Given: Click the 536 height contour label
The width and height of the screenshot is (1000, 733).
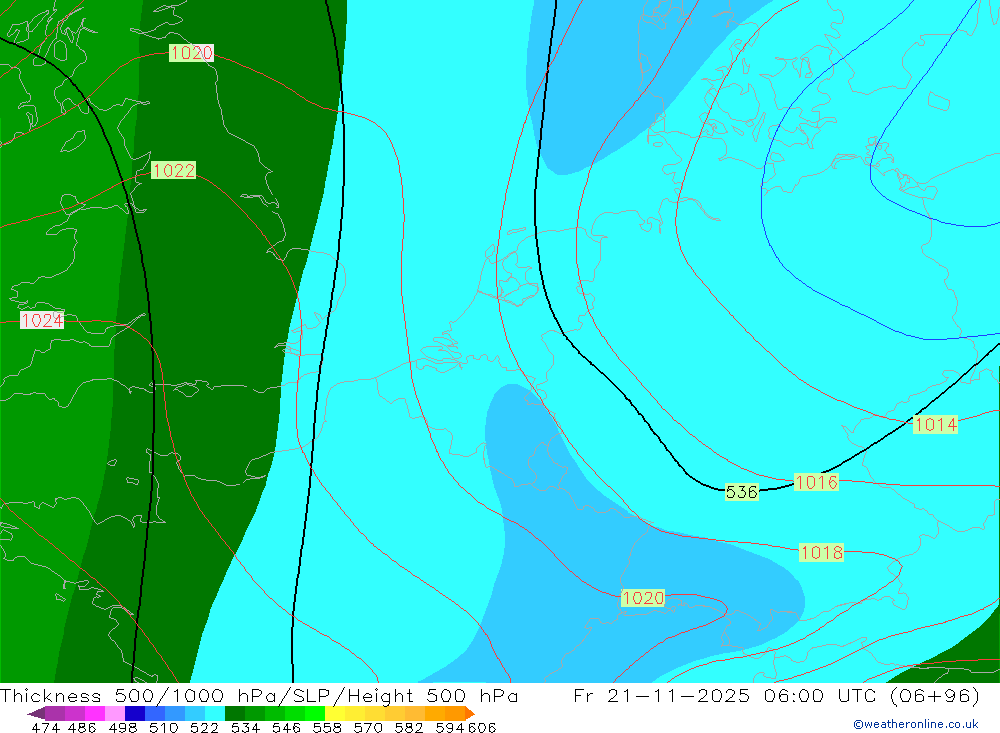Looking at the screenshot, I should click(x=742, y=492).
